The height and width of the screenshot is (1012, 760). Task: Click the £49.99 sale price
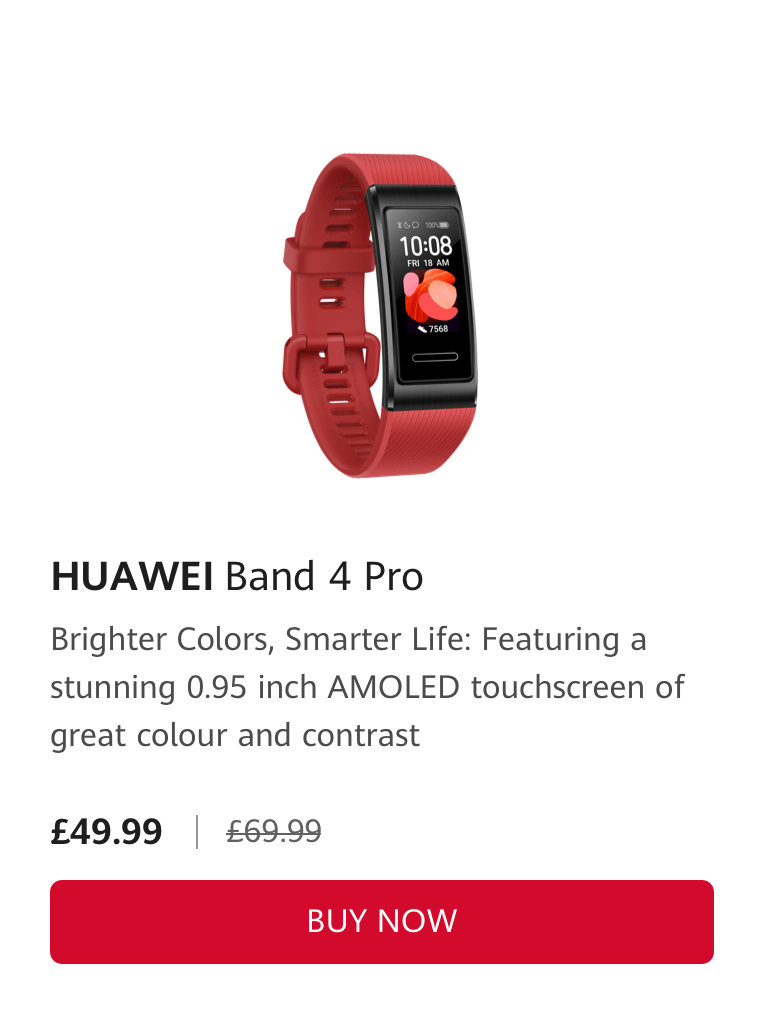pyautogui.click(x=106, y=831)
